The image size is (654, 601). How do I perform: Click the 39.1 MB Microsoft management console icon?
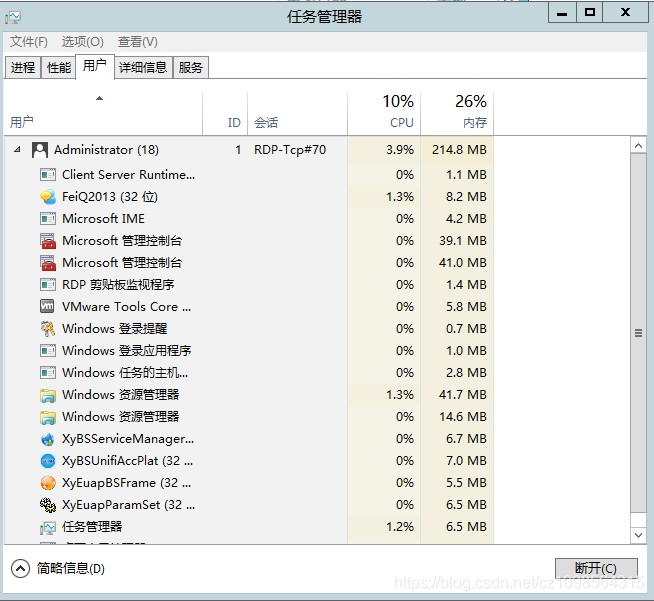pos(48,241)
